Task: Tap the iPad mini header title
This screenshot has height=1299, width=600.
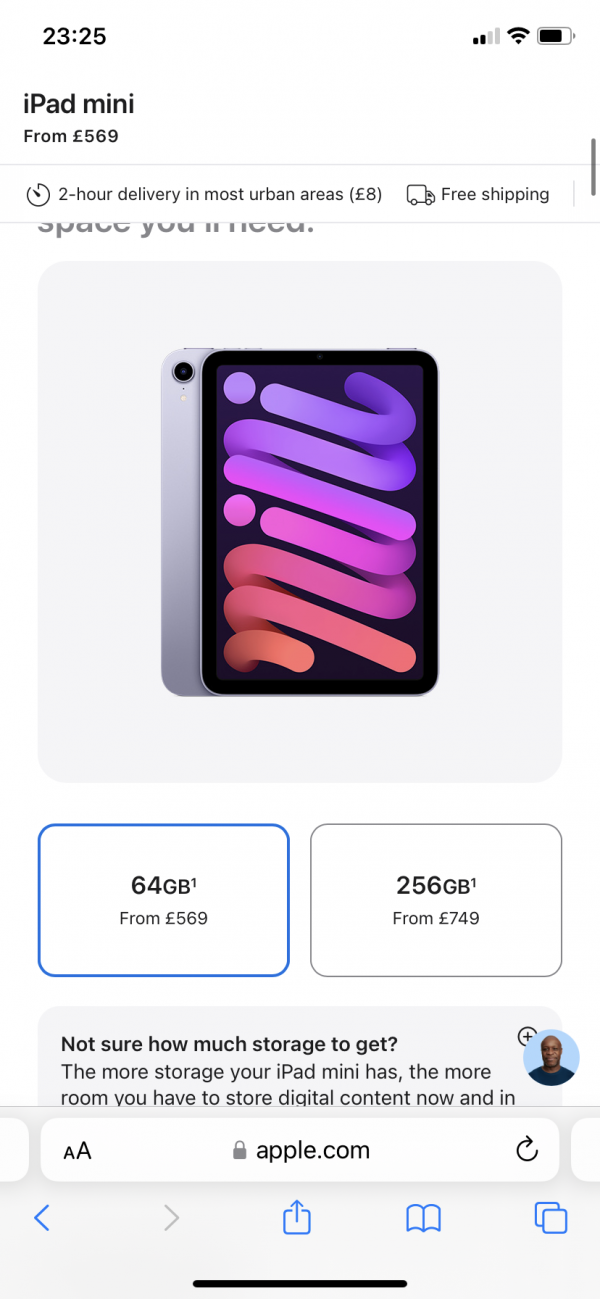Action: tap(78, 104)
